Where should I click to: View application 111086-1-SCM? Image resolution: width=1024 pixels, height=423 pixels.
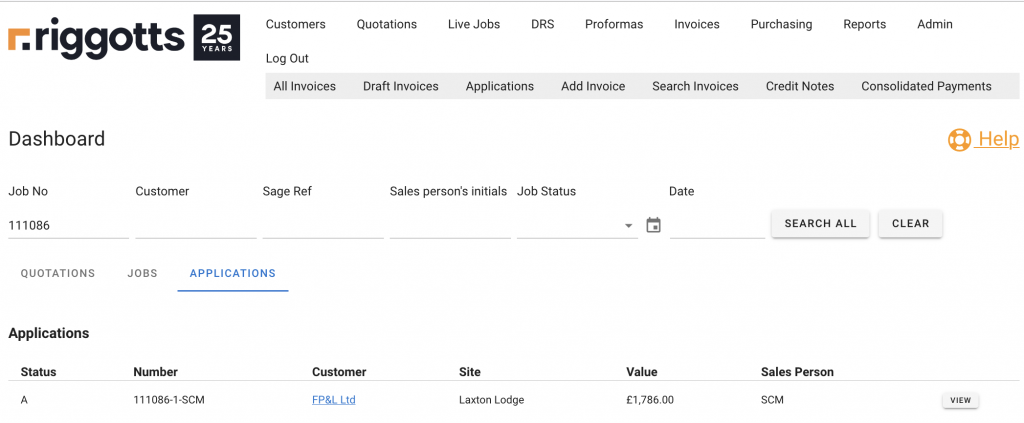[960, 400]
